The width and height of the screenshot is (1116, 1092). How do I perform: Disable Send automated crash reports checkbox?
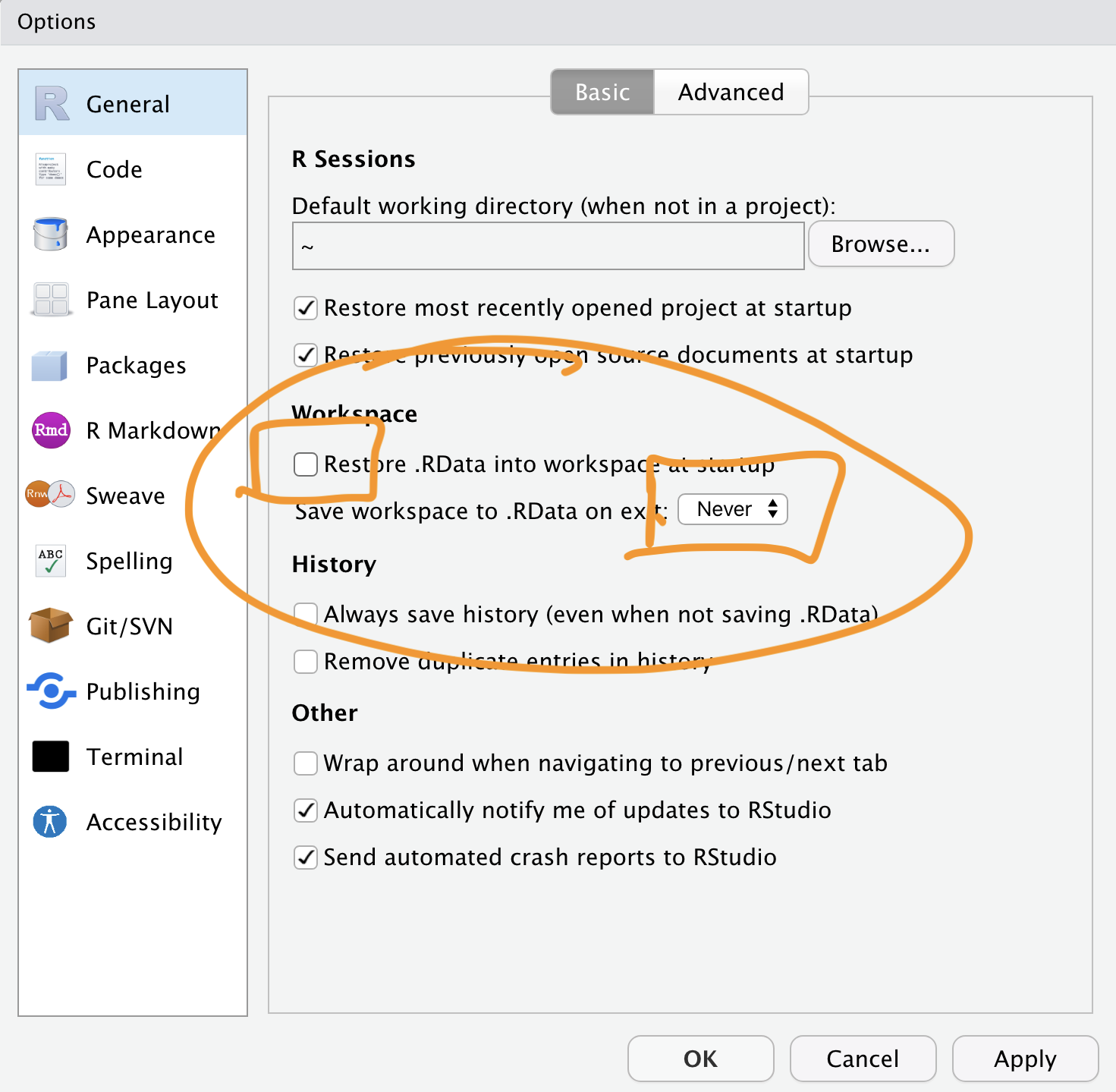[306, 858]
